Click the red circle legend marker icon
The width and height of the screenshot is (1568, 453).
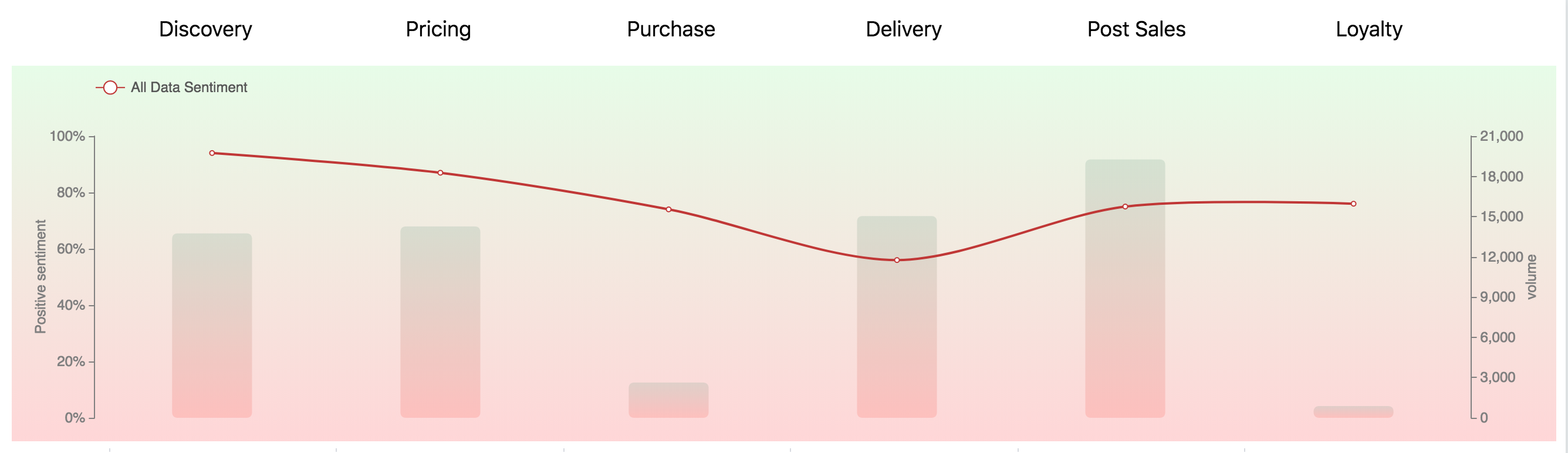110,87
